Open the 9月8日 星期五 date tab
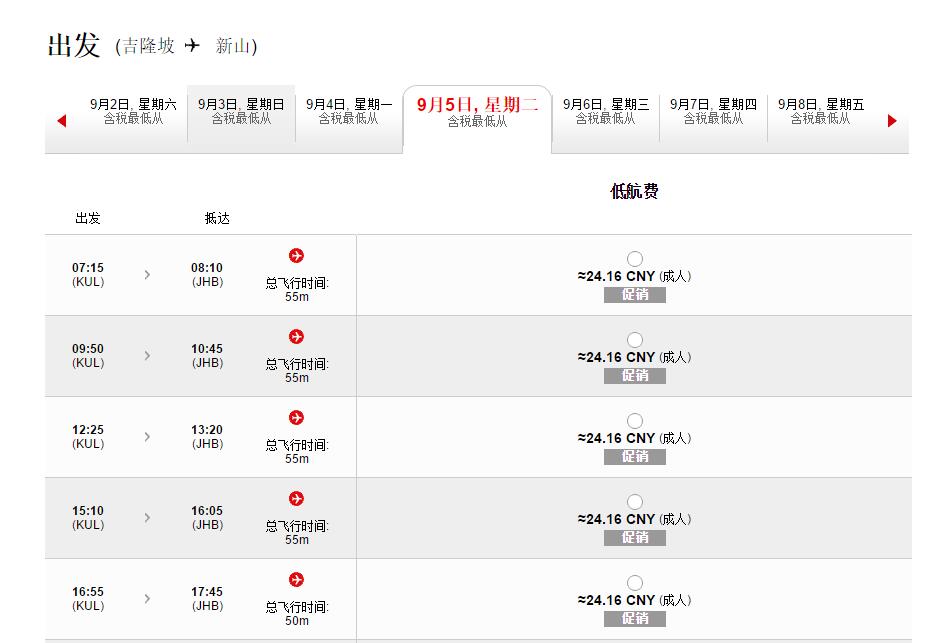This screenshot has height=643, width=930. [x=821, y=111]
